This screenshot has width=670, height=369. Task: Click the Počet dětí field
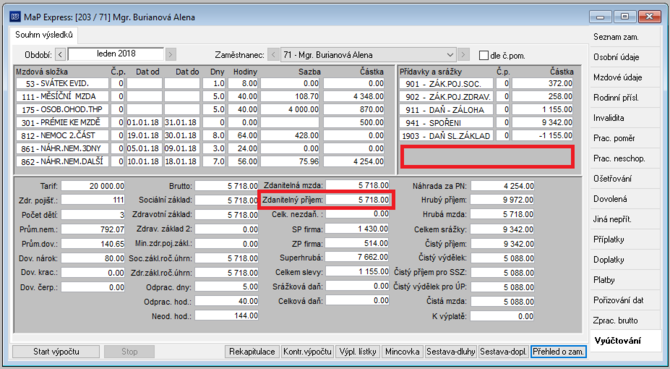click(93, 214)
